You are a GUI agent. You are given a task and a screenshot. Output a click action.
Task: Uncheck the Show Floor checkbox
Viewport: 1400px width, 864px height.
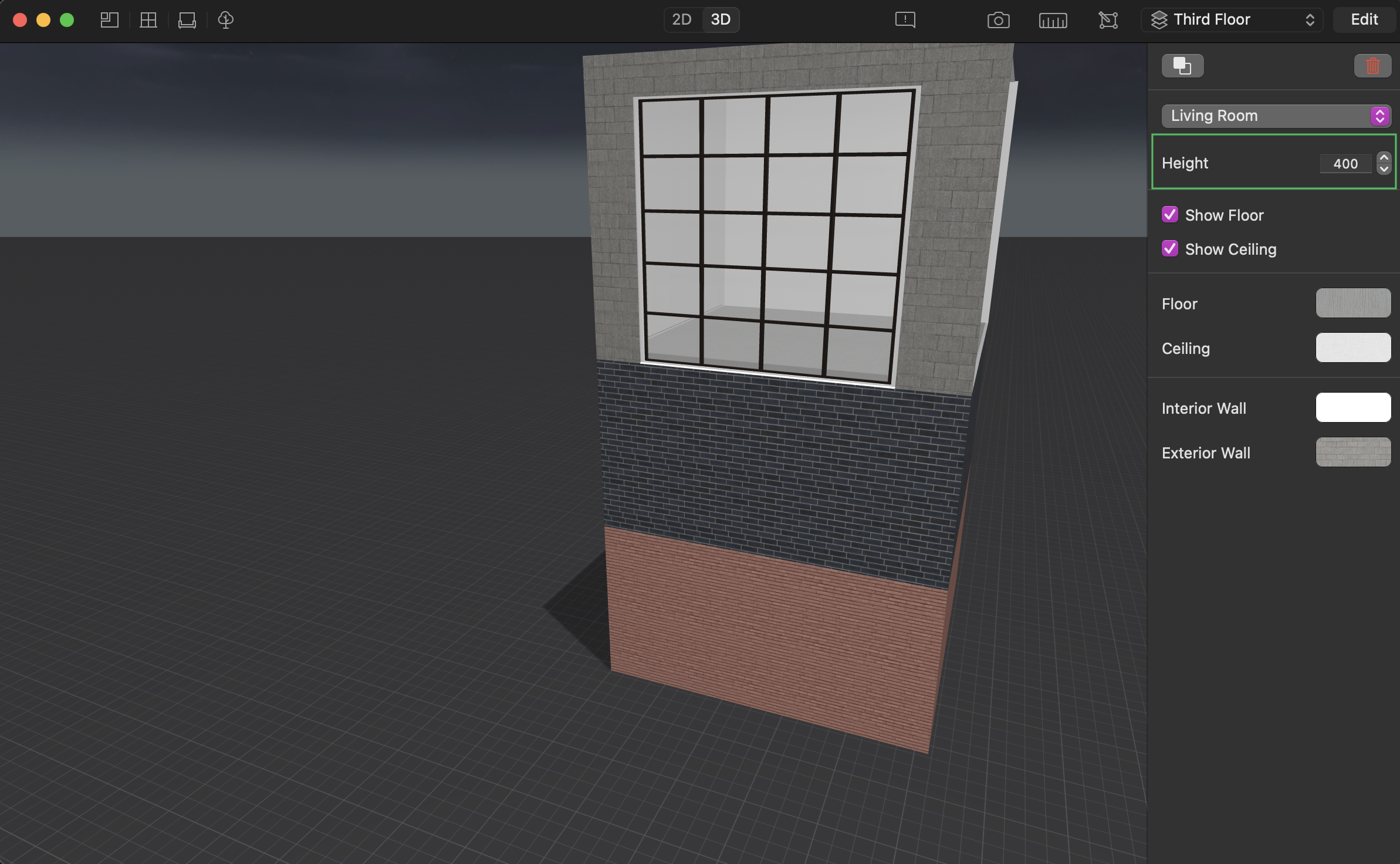[1170, 215]
